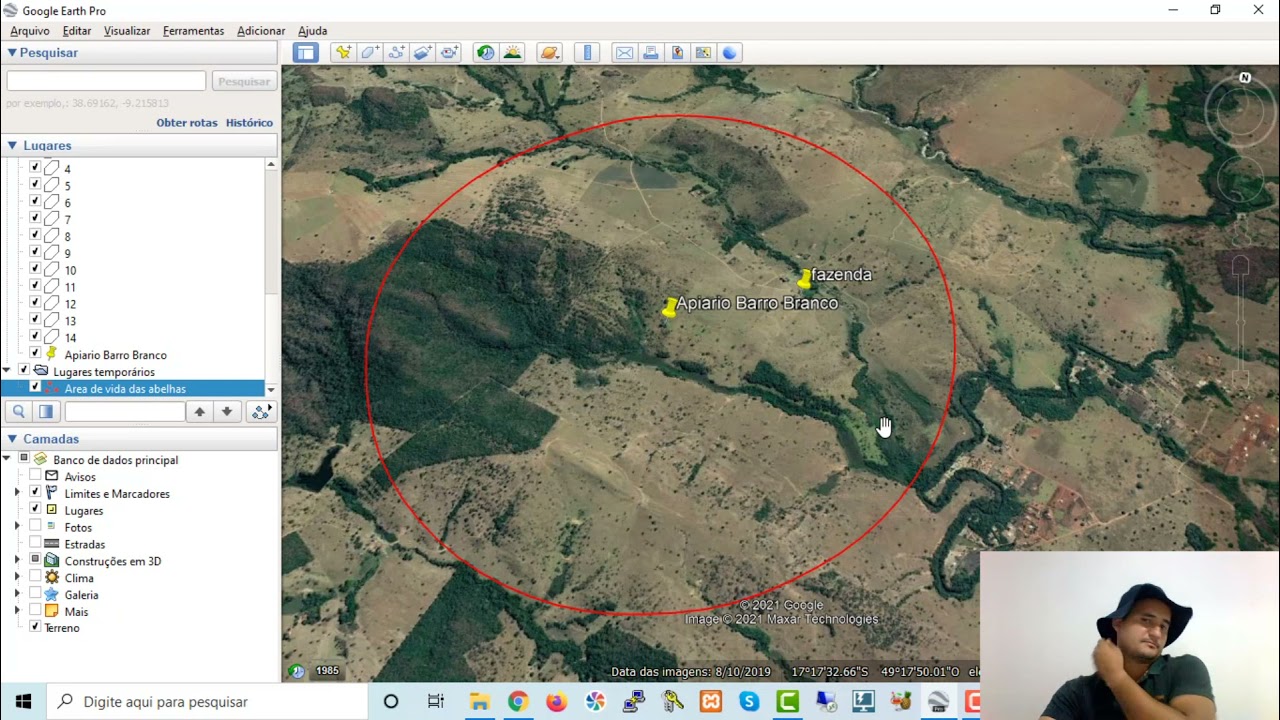The image size is (1280, 720).
Task: Toggle sunlight across the landscape
Action: [x=512, y=53]
